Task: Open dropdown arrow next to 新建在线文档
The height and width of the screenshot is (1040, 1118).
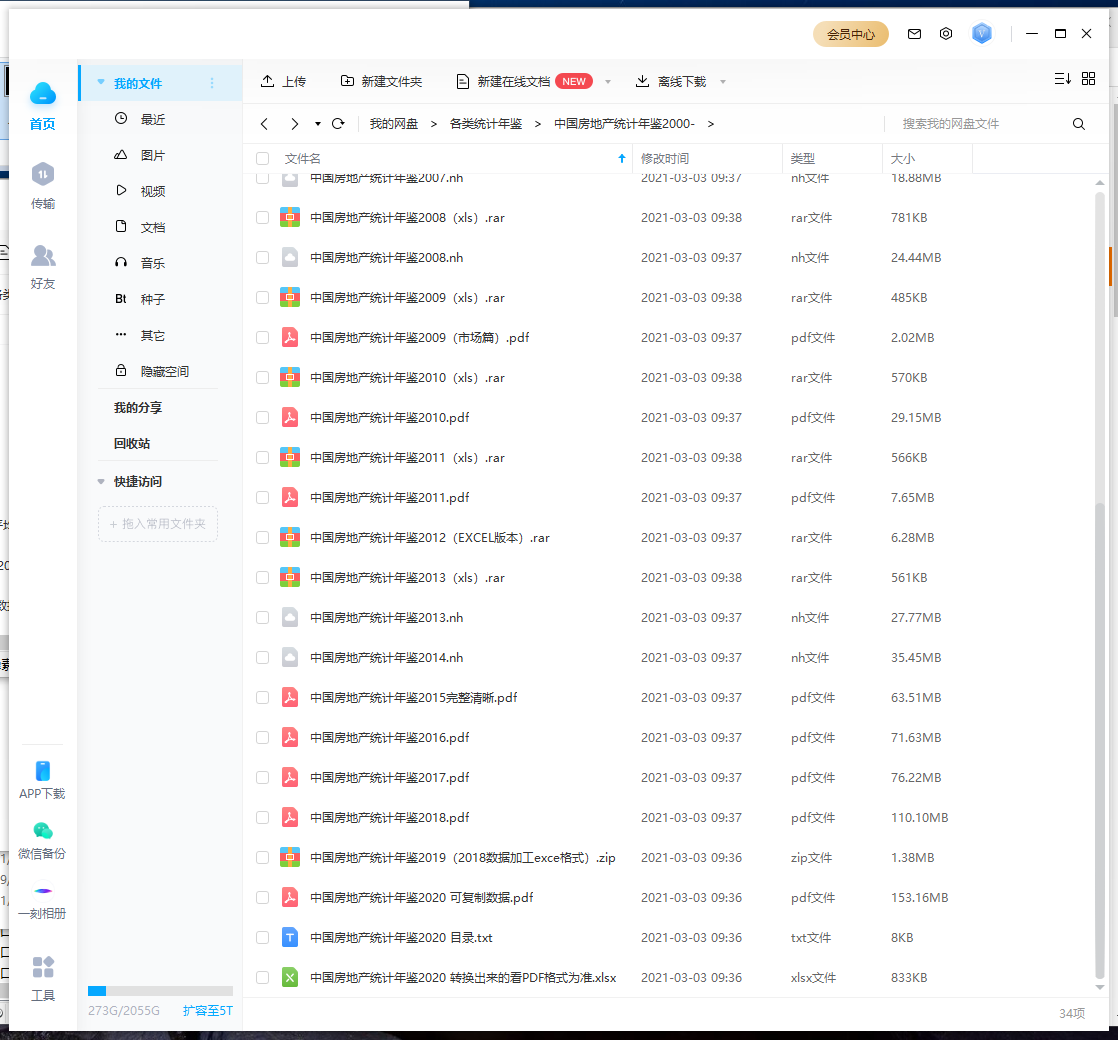Action: point(608,82)
